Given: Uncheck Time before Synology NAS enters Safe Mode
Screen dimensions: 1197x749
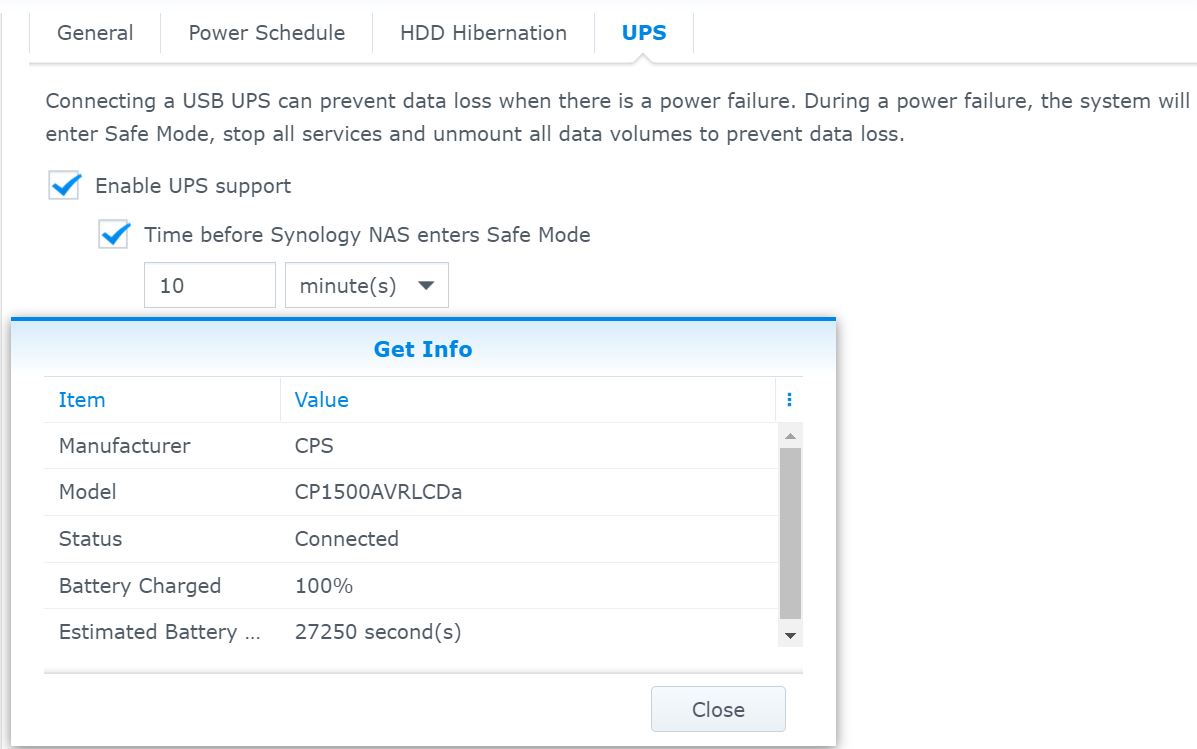Looking at the screenshot, I should coord(115,235).
